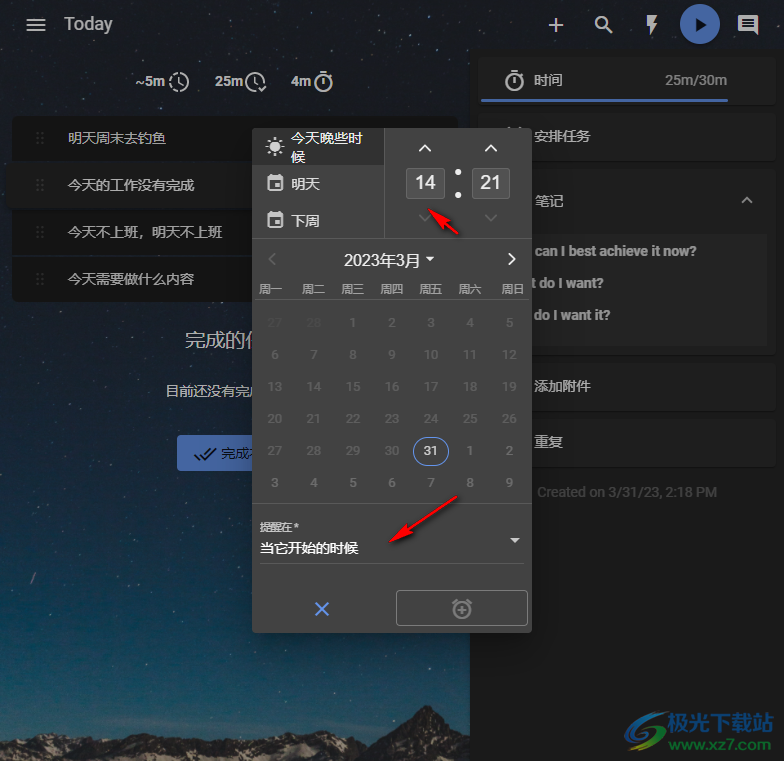Choose 今天晚些时候 option
The height and width of the screenshot is (761, 784).
click(317, 147)
